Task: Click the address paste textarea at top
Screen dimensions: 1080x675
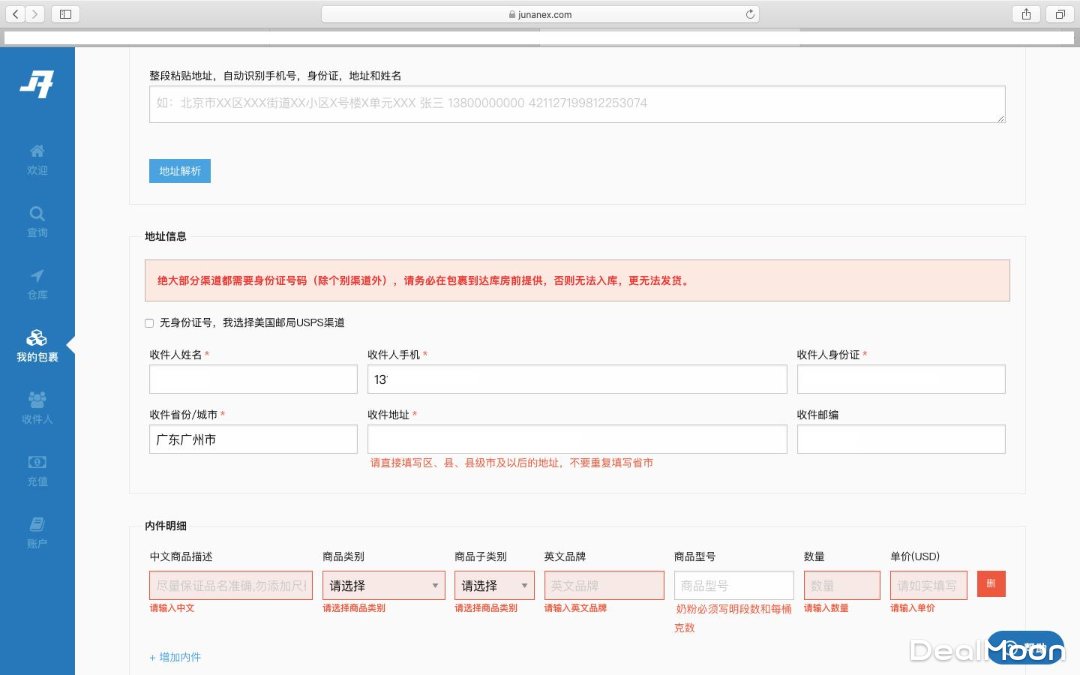Action: 577,104
